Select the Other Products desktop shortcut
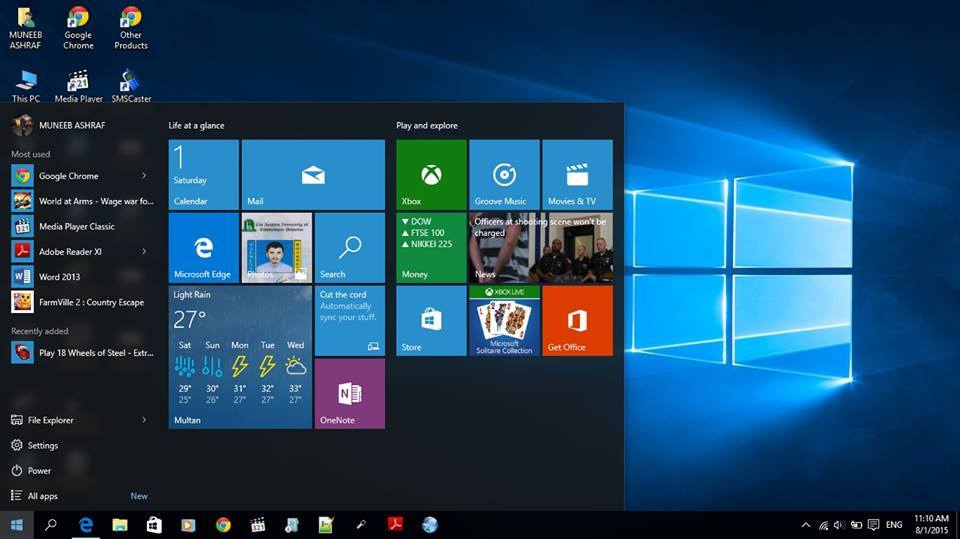This screenshot has height=539, width=960. tap(130, 28)
